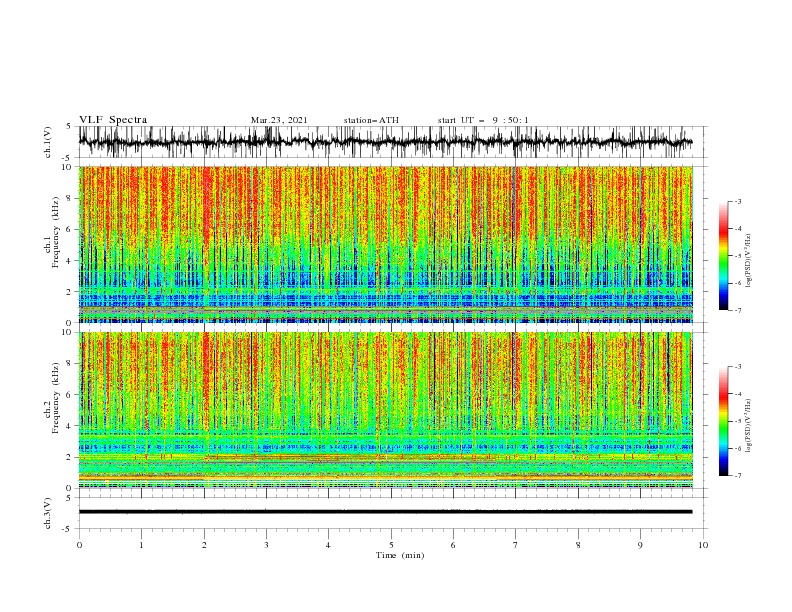Screen dimensions: 792x612
Task: Click the "-5" label on ch.1 color bar
Action: coord(737,256)
